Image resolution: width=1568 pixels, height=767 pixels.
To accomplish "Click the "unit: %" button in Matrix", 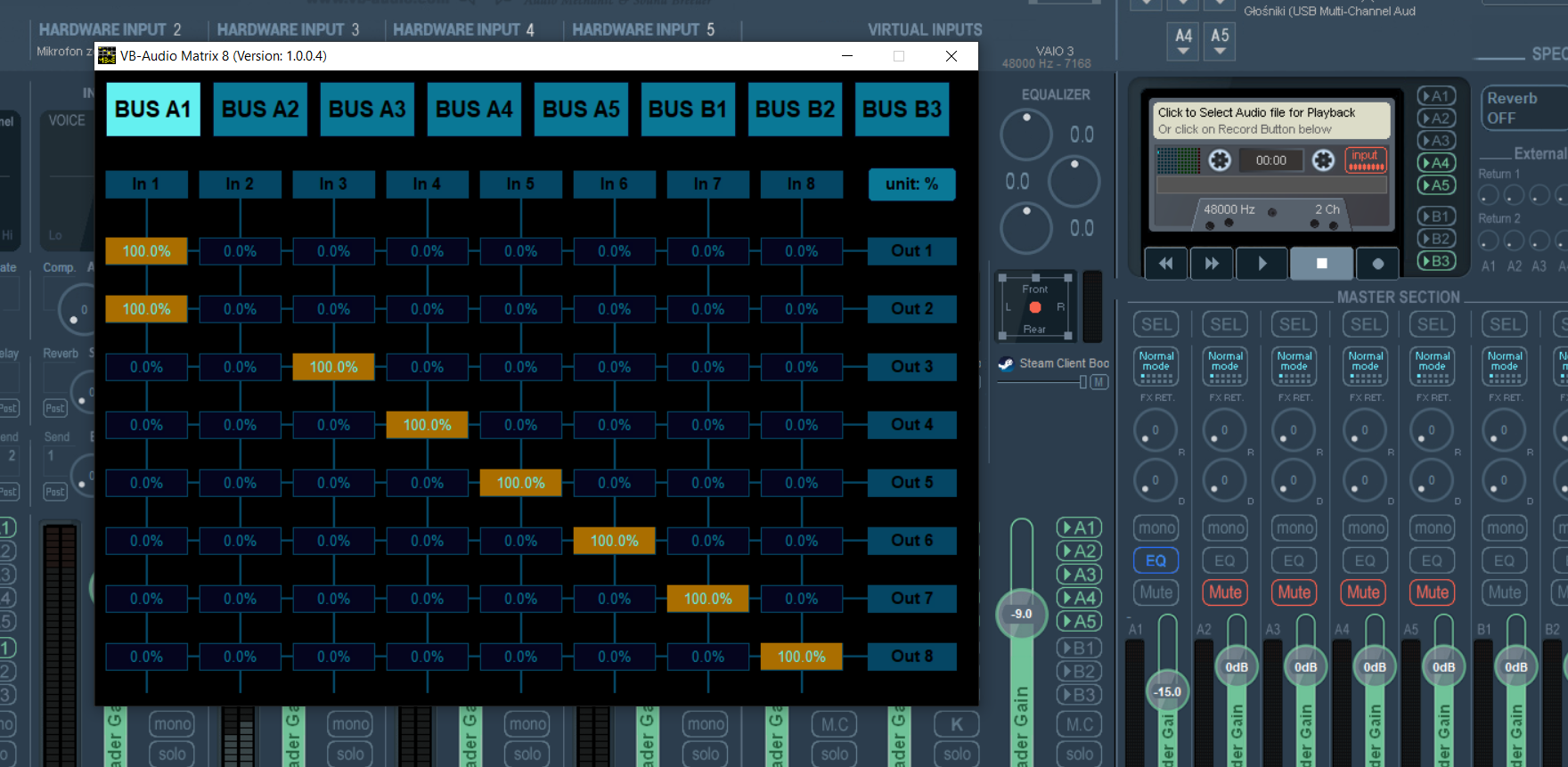I will coord(912,184).
